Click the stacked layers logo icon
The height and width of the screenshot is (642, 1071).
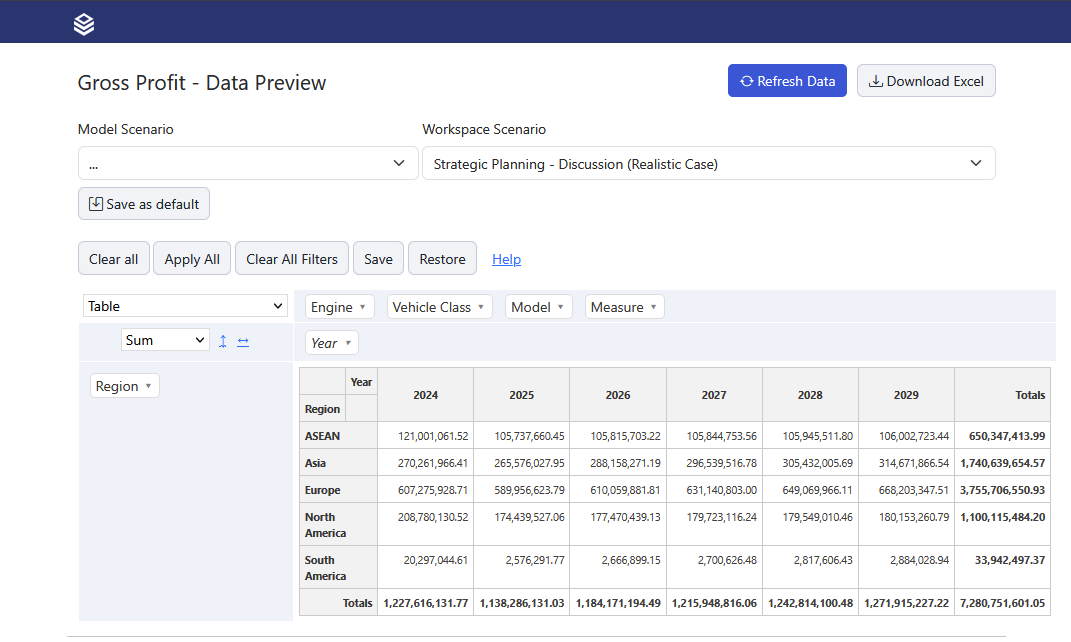click(x=84, y=24)
